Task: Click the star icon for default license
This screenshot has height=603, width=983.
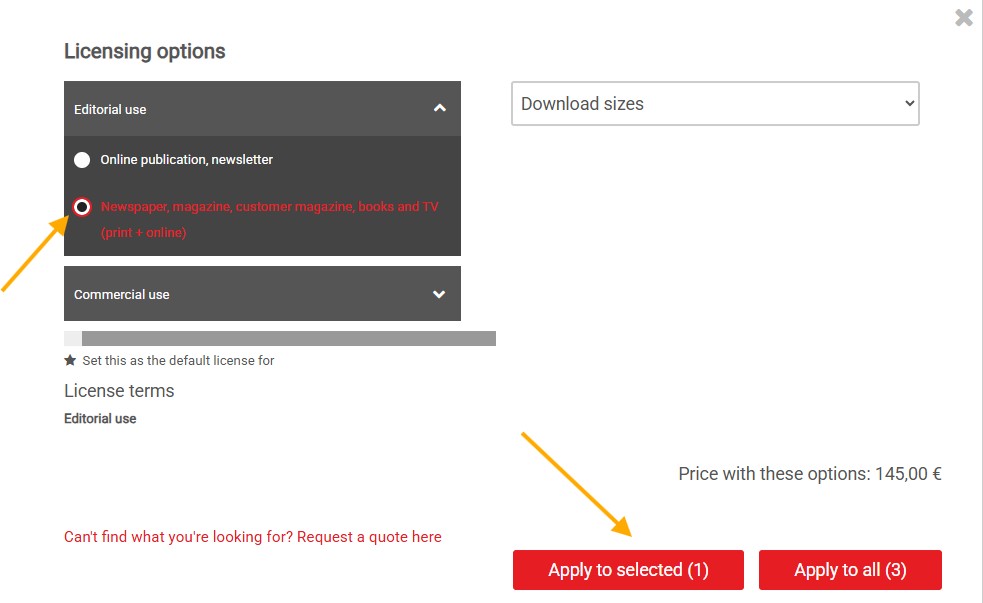Action: click(70, 360)
